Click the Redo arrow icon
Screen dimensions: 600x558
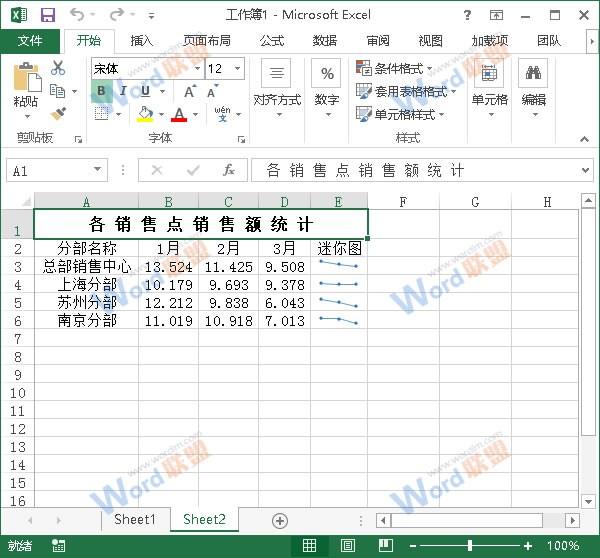pyautogui.click(x=117, y=15)
